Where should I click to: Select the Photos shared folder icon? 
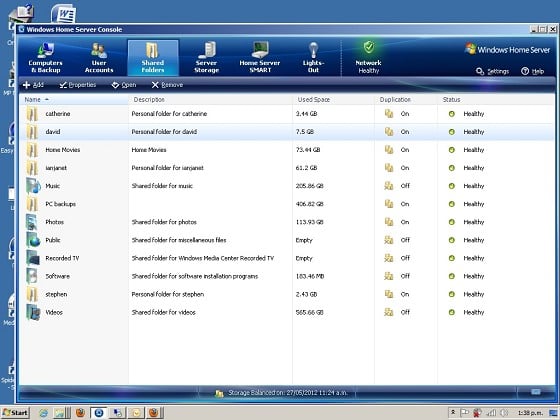click(32, 222)
